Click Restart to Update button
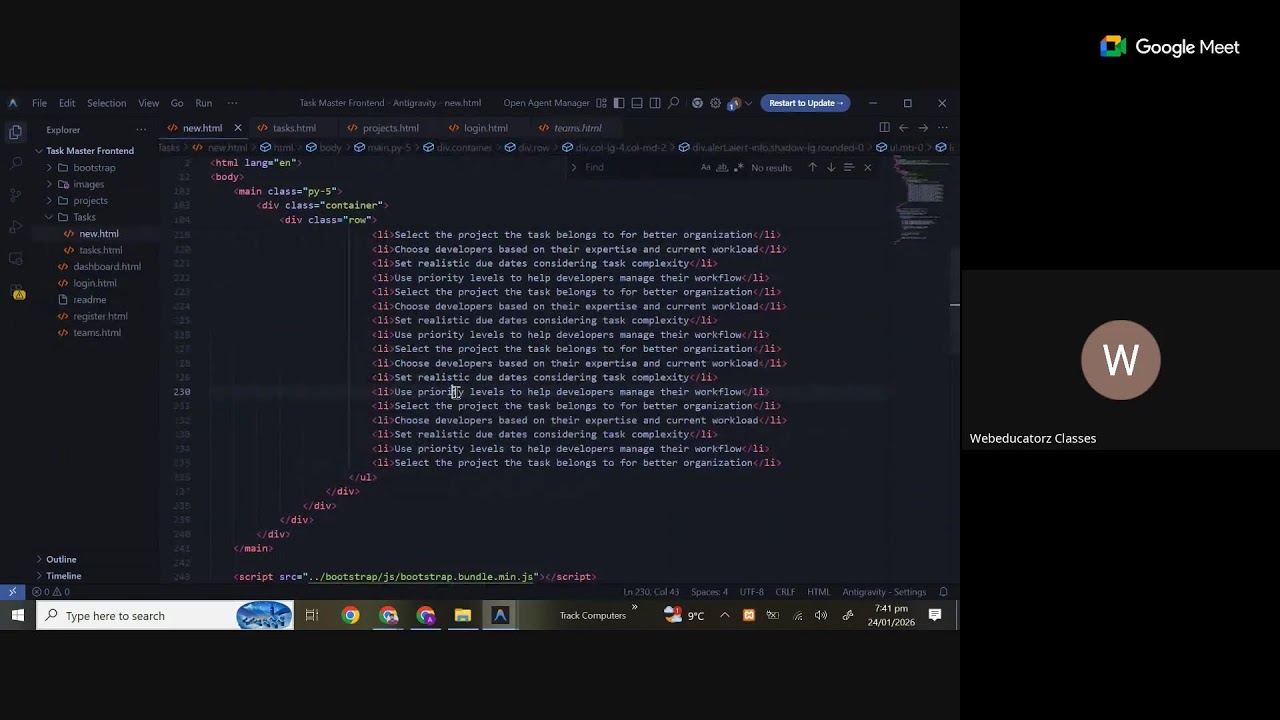Viewport: 1280px width, 720px height. pyautogui.click(x=806, y=103)
